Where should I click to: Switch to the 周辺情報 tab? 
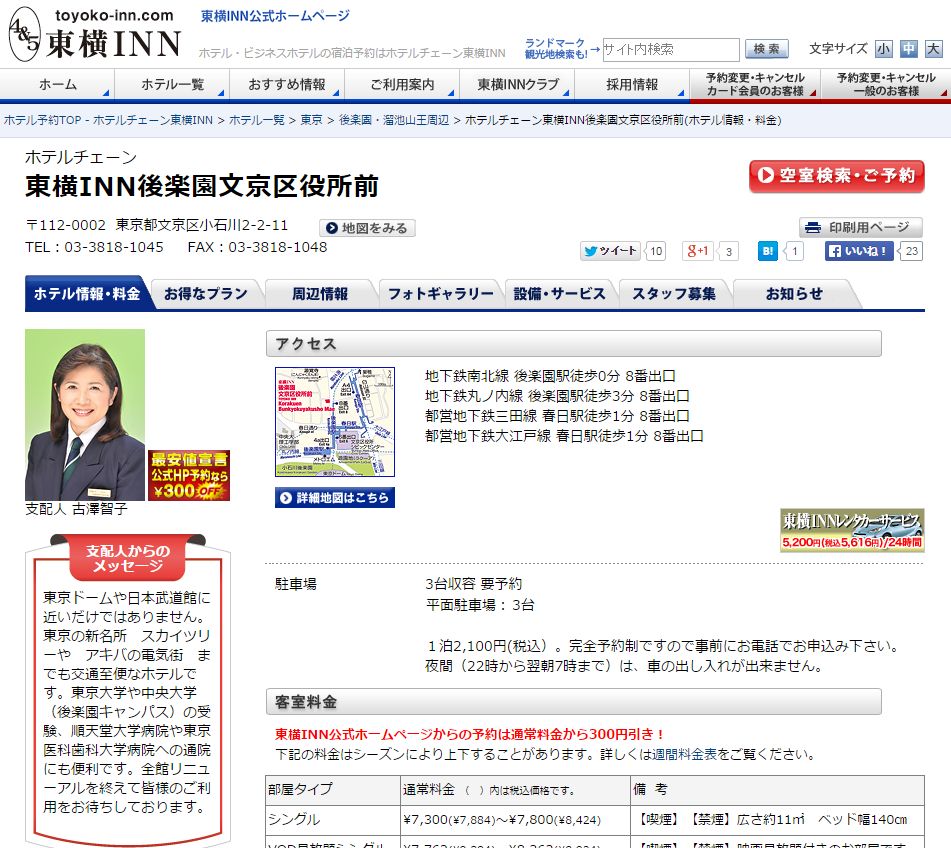(x=320, y=294)
